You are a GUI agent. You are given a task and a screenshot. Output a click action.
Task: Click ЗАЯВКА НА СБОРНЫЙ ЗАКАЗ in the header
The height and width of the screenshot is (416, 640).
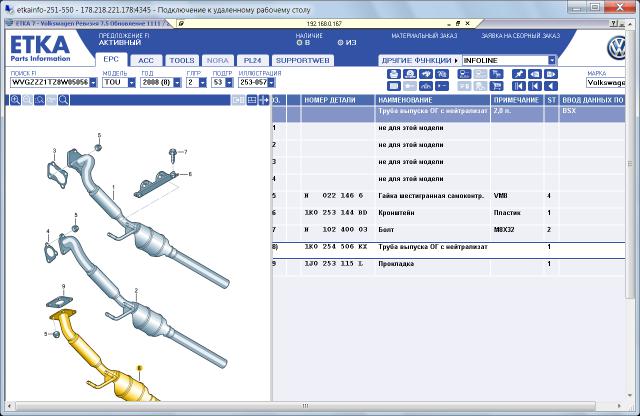[520, 36]
